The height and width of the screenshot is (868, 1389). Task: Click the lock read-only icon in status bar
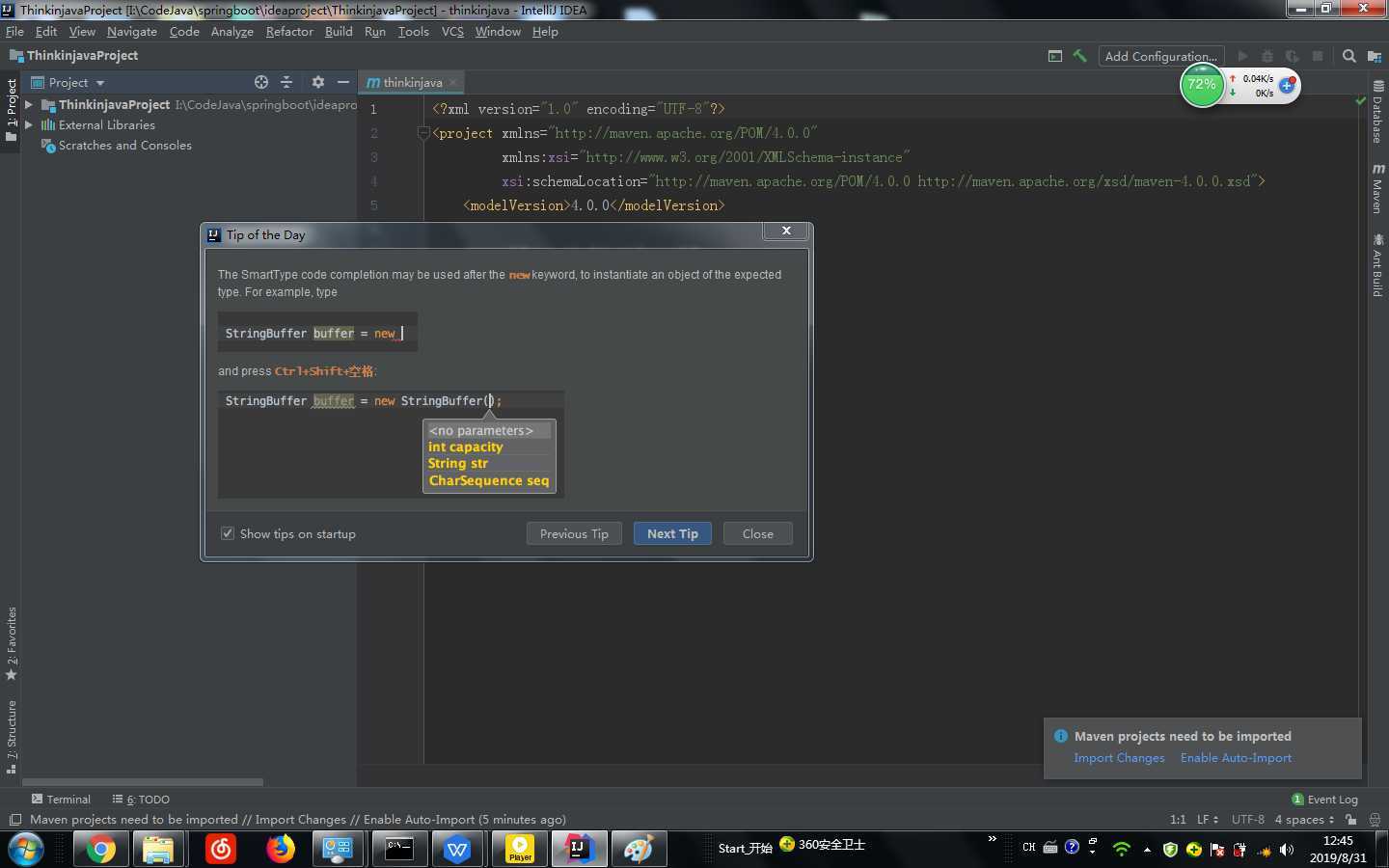tap(1351, 820)
